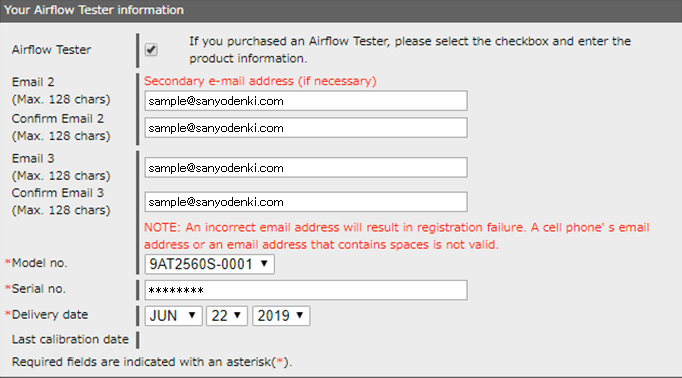Open the delivery day 22 dropdown
The width and height of the screenshot is (682, 378).
227,316
